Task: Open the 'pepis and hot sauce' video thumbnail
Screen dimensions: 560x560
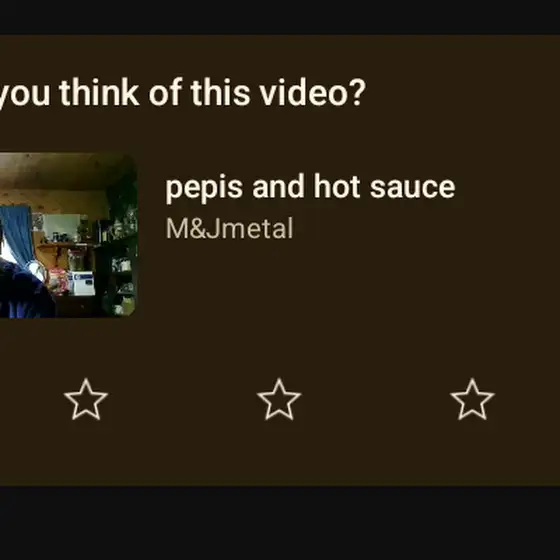Action: [x=68, y=235]
